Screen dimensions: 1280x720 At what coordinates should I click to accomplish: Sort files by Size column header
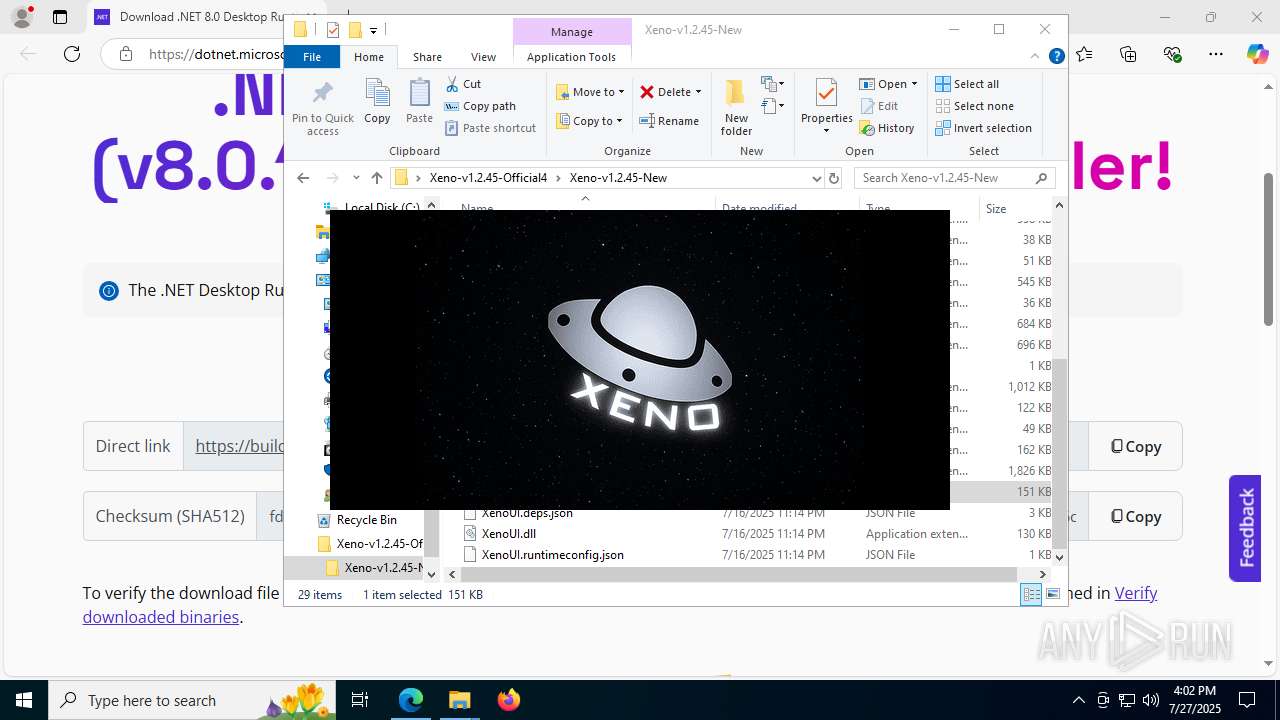(996, 208)
